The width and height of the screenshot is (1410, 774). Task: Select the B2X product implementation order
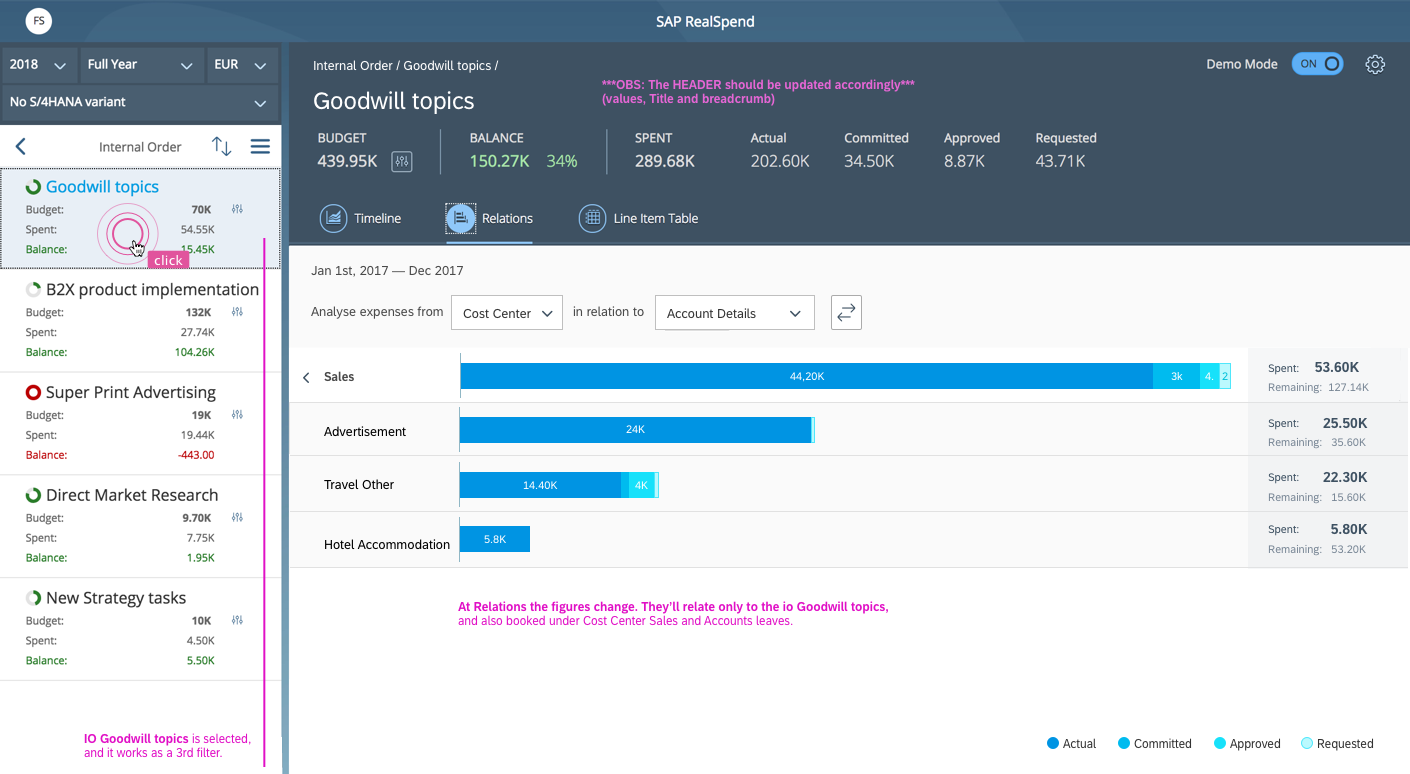click(140, 320)
